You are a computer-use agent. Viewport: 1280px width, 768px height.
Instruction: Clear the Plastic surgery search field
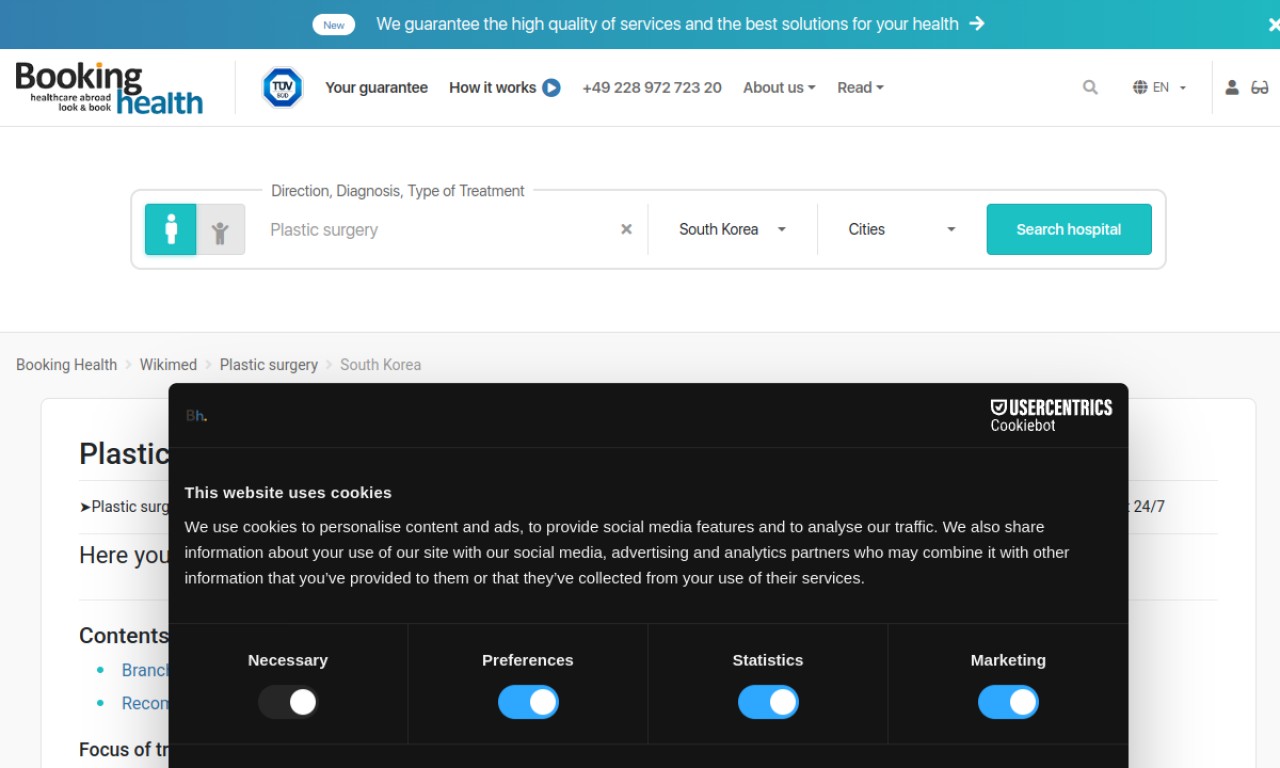pyautogui.click(x=626, y=229)
